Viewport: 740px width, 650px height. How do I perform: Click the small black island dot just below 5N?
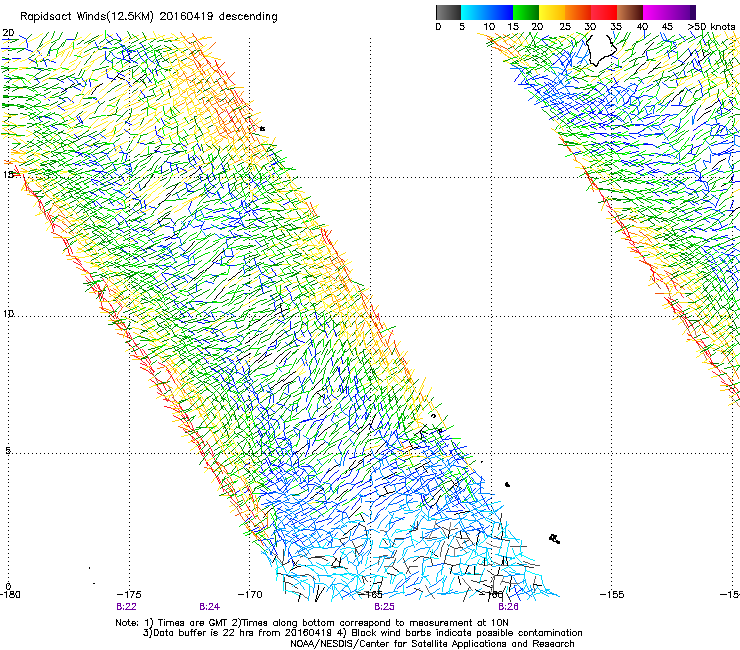(x=507, y=484)
